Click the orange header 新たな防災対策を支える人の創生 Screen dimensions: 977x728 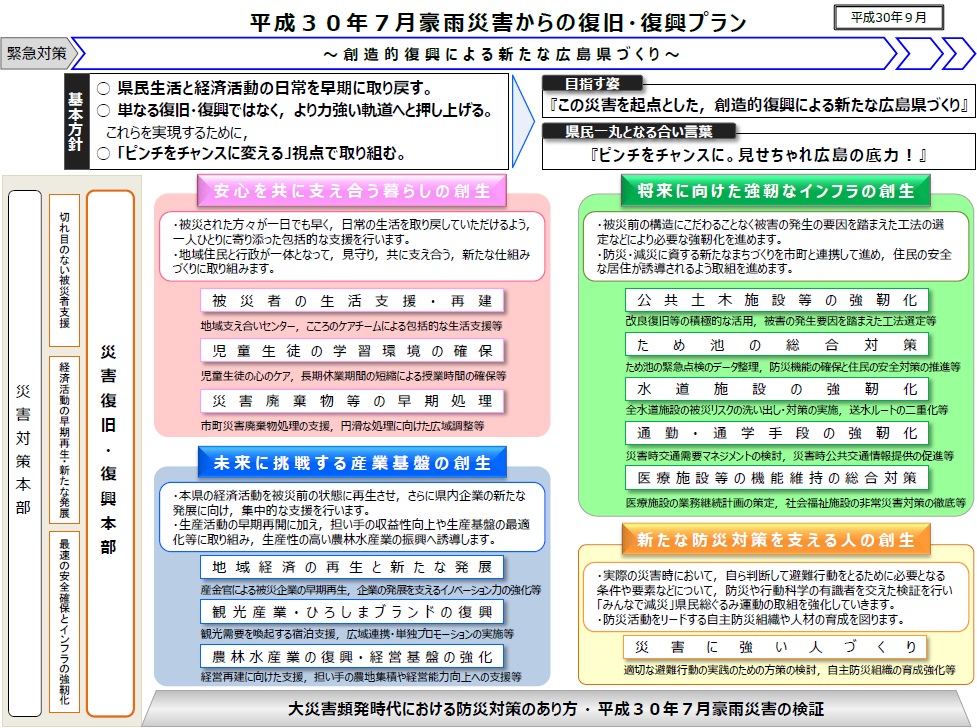point(776,540)
